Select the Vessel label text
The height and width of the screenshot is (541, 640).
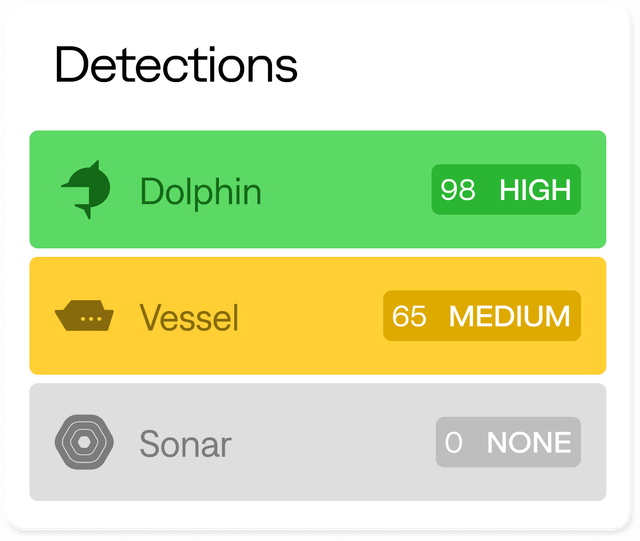pos(189,317)
